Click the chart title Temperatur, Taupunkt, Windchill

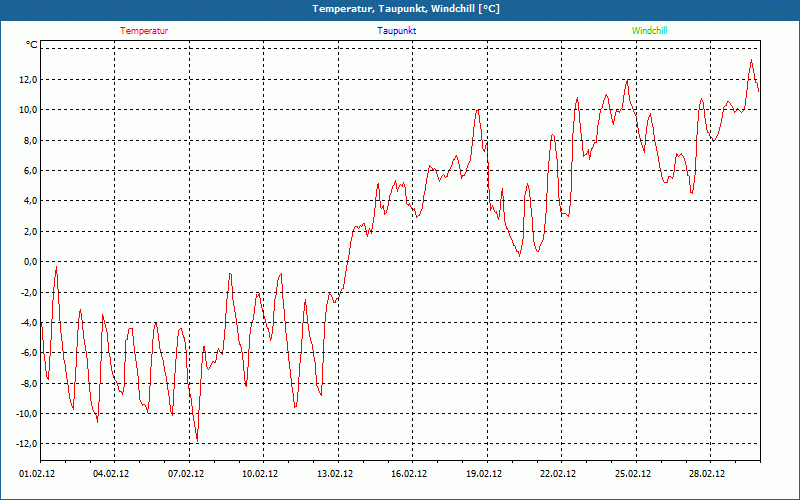pos(406,9)
